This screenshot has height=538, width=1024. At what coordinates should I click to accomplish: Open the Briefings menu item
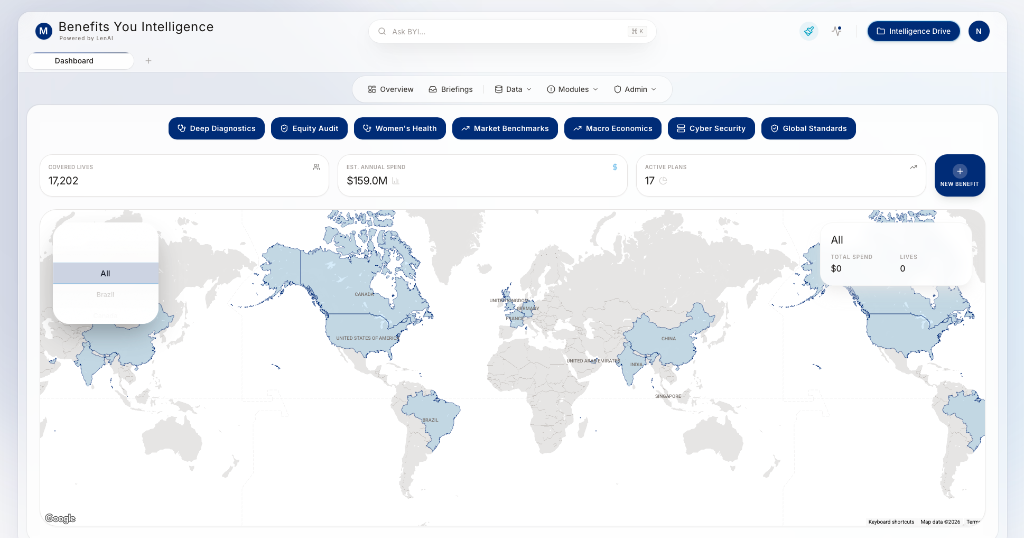450,89
